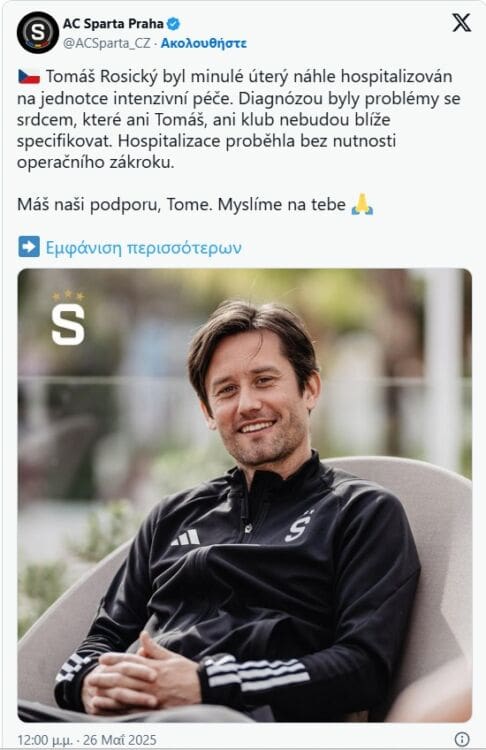Open the 12:00 μ.μ. timestamp link
Viewport: 486px width, 750px height.
(x=45, y=740)
